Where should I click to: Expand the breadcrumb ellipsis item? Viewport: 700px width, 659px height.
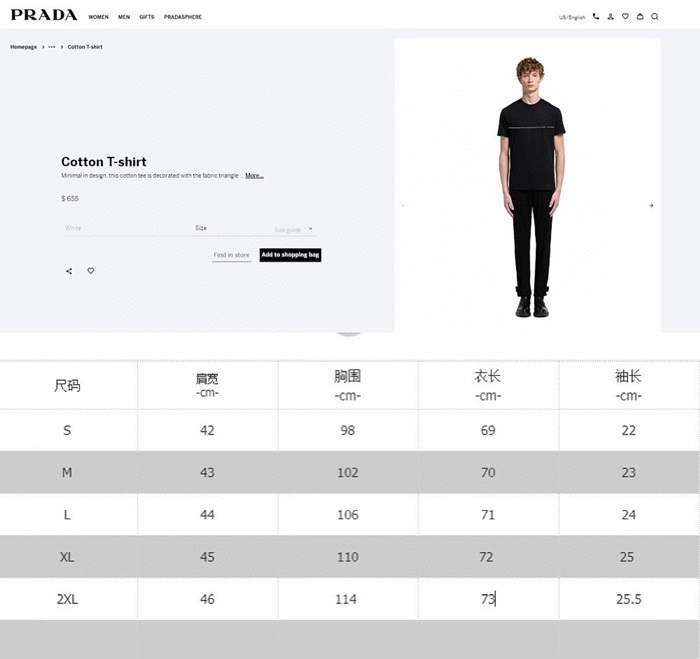click(52, 47)
